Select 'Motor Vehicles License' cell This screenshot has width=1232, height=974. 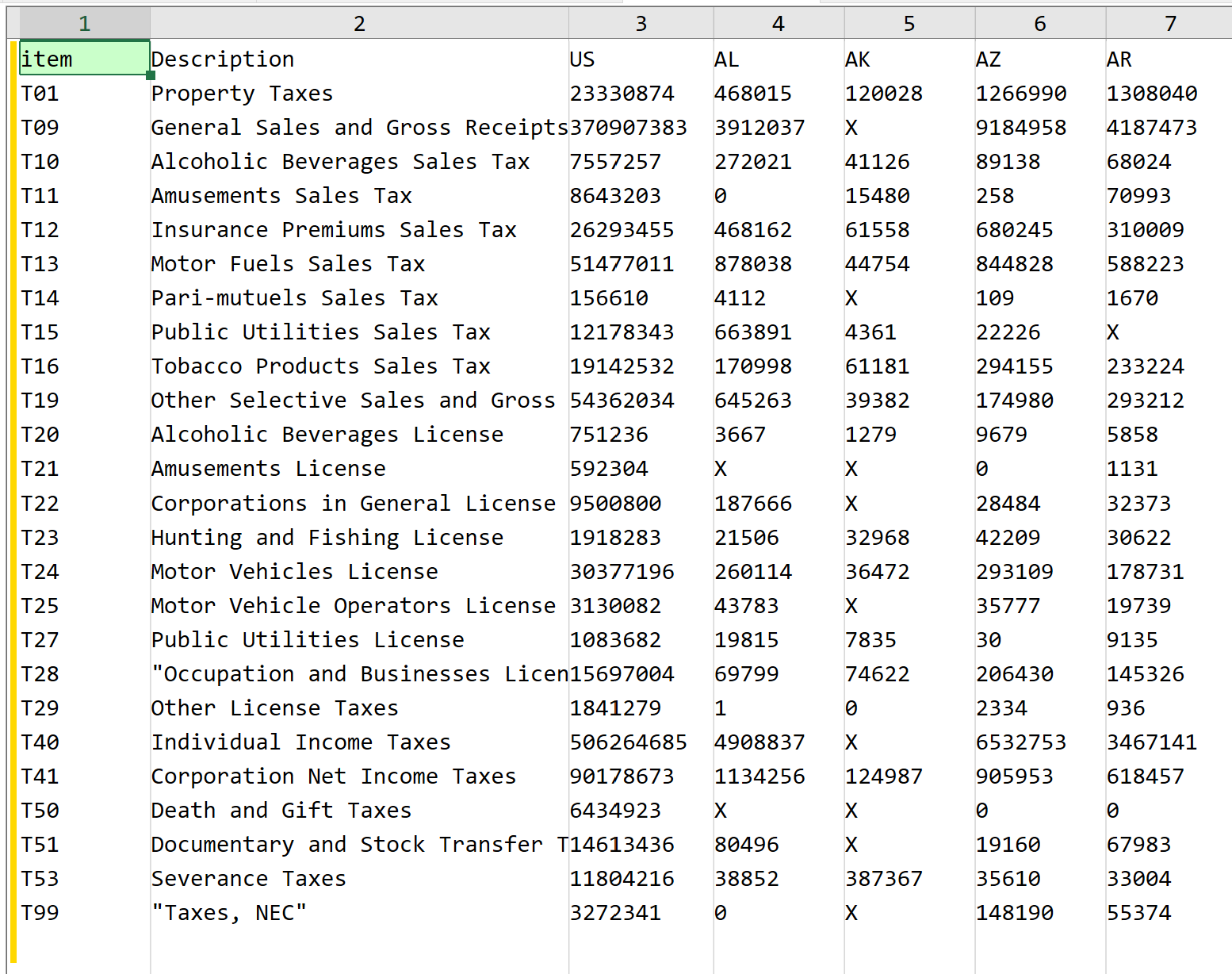click(359, 571)
